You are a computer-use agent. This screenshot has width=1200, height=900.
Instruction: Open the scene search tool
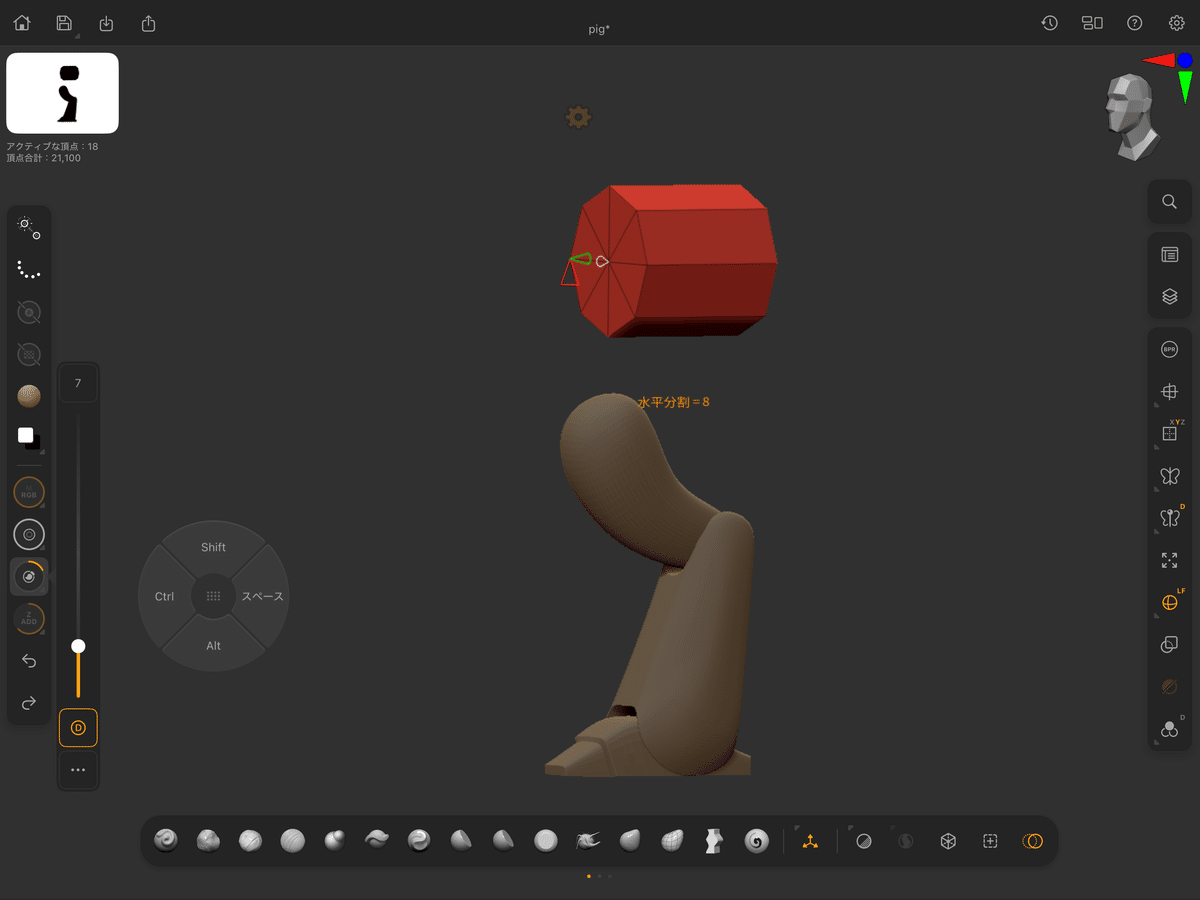[x=1169, y=201]
